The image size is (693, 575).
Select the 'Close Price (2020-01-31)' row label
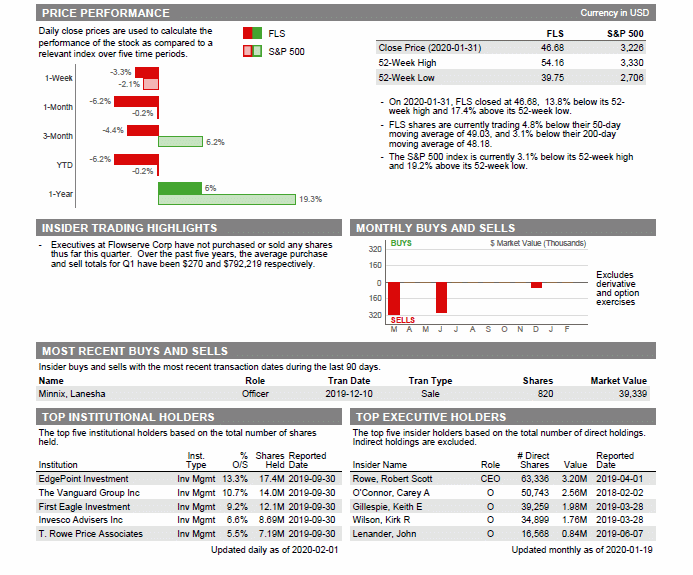(430, 48)
